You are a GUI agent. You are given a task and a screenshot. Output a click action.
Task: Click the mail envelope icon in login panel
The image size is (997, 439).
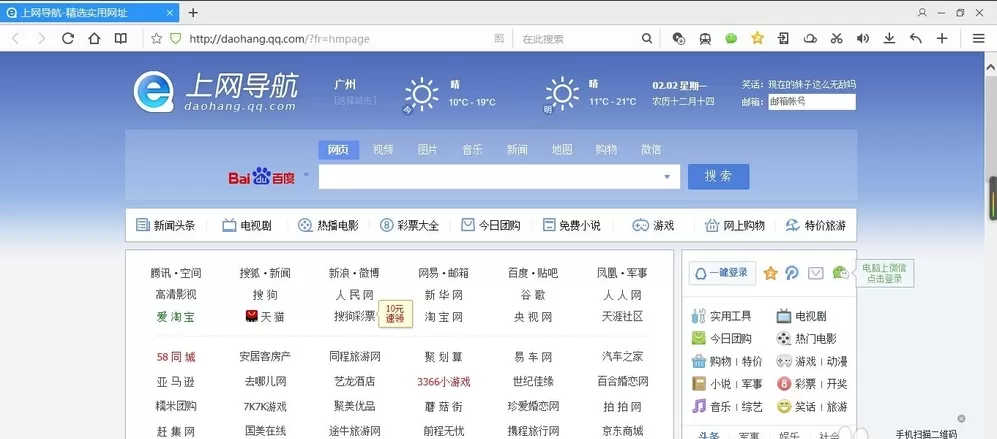click(x=816, y=273)
